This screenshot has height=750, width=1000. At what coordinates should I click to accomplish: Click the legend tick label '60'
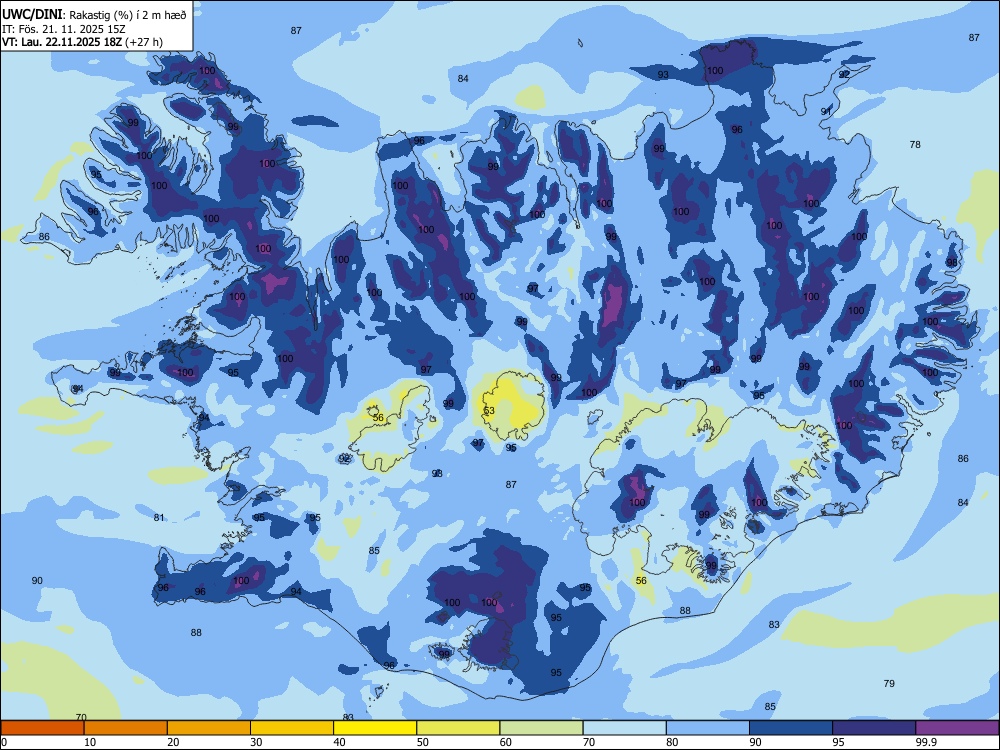click(x=506, y=742)
